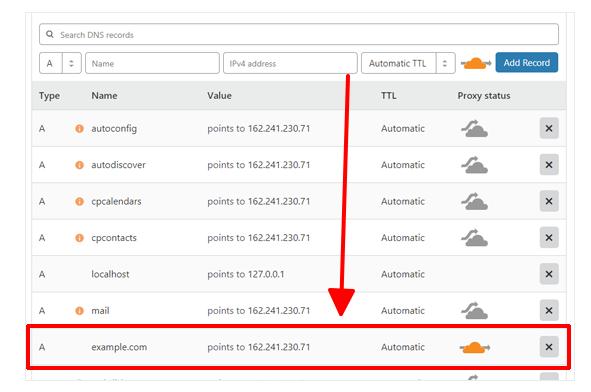This screenshot has height=392, width=591.
Task: Click the Proxy status column header
Action: pos(484,96)
